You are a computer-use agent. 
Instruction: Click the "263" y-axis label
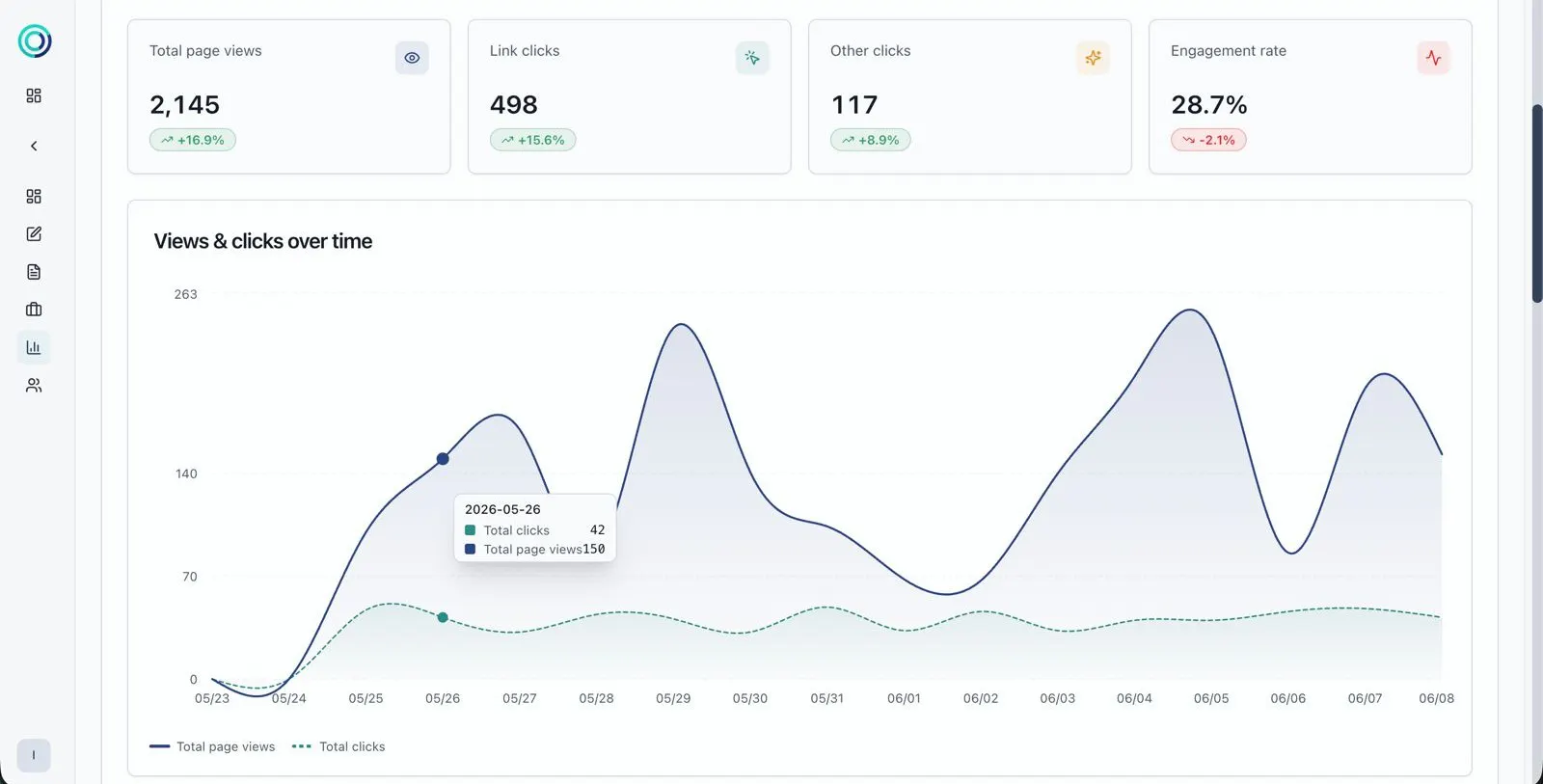[x=185, y=294]
